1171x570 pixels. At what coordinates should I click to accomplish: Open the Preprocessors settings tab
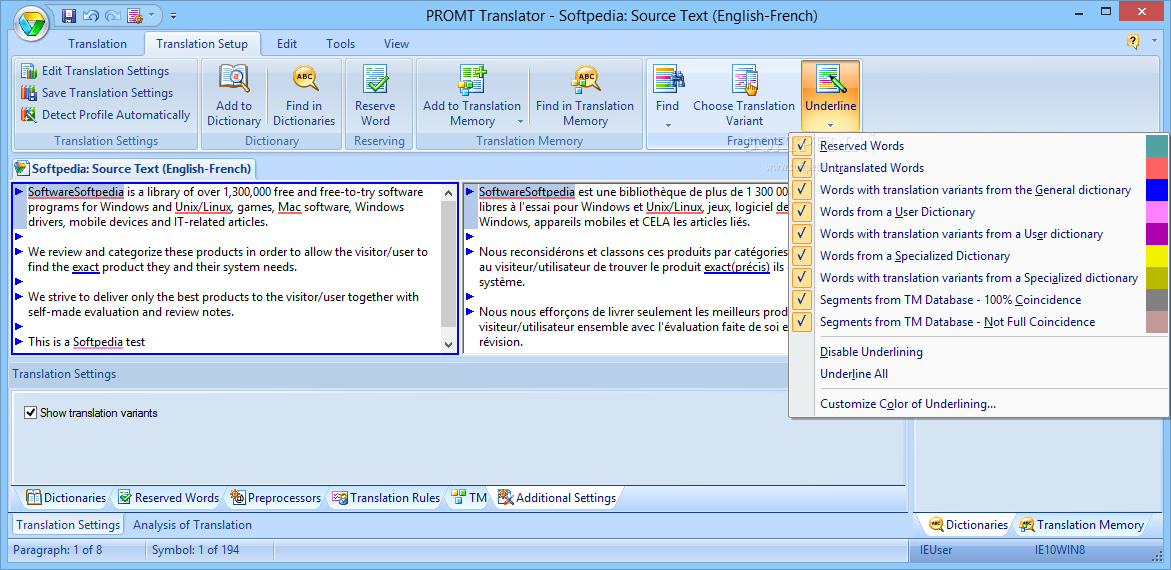[x=276, y=498]
